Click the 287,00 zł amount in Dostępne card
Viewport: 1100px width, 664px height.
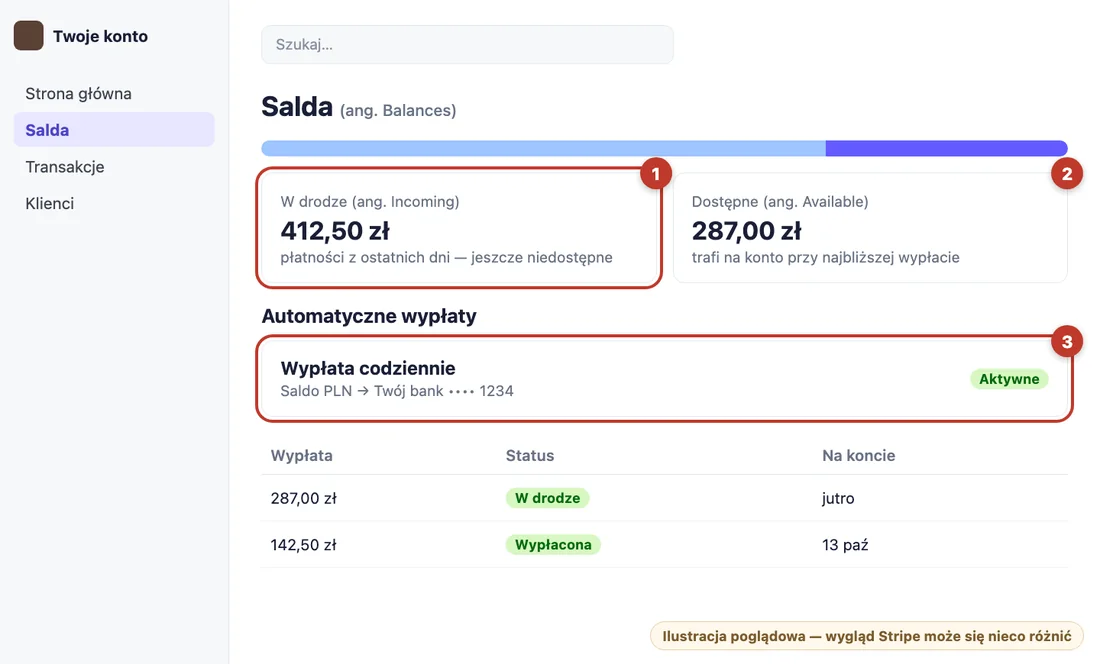click(x=746, y=231)
